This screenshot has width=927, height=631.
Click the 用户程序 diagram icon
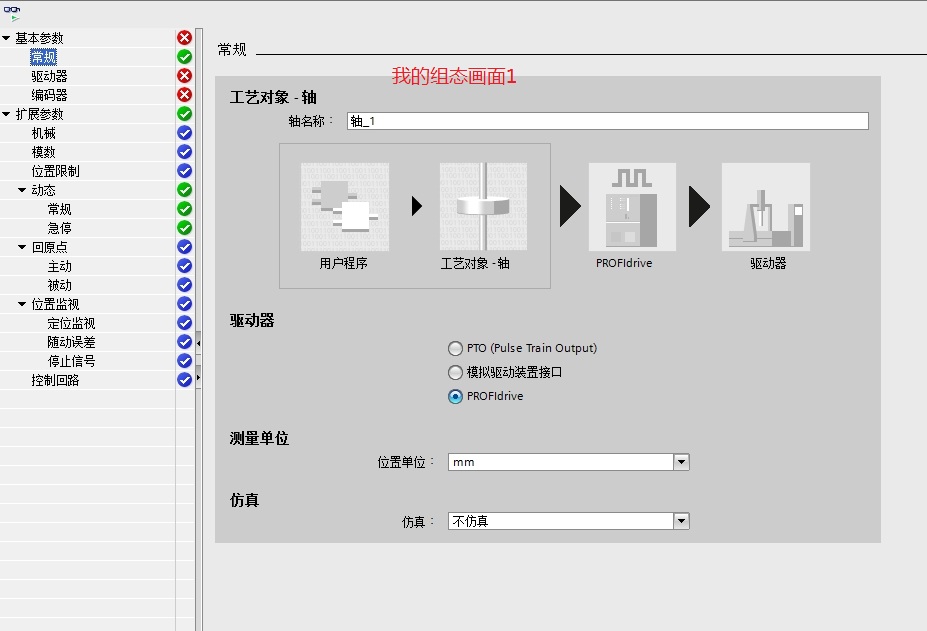pyautogui.click(x=344, y=207)
